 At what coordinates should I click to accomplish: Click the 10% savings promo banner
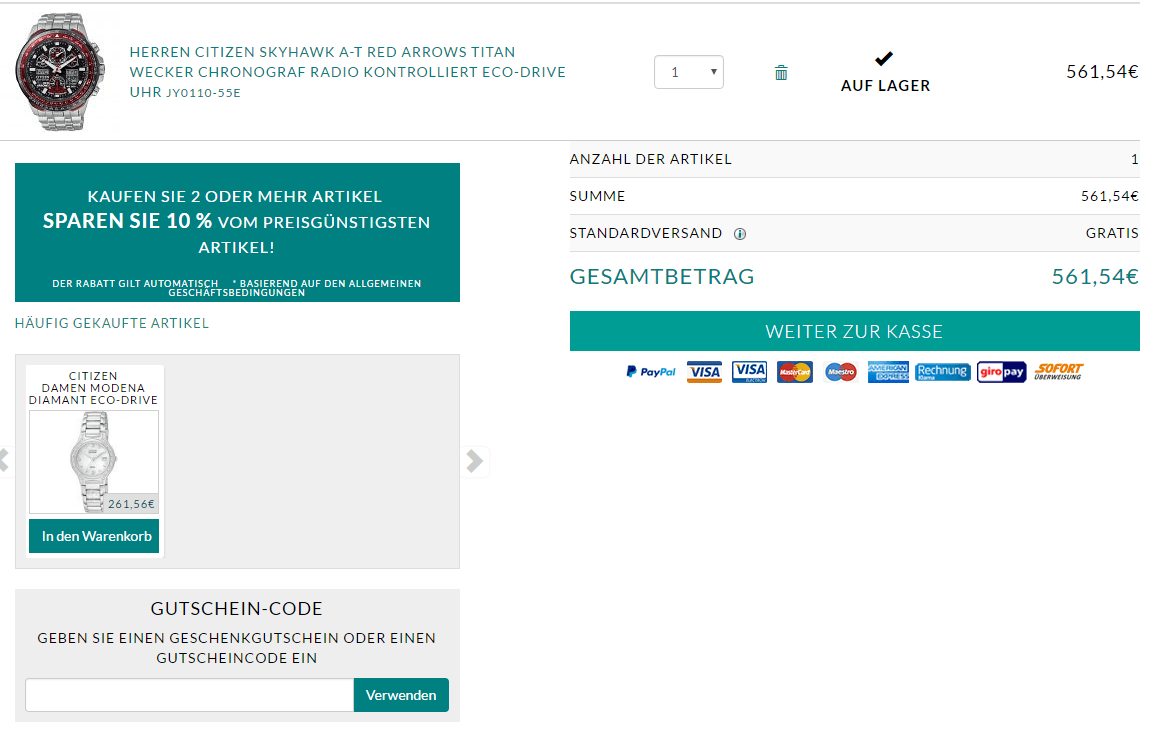237,232
